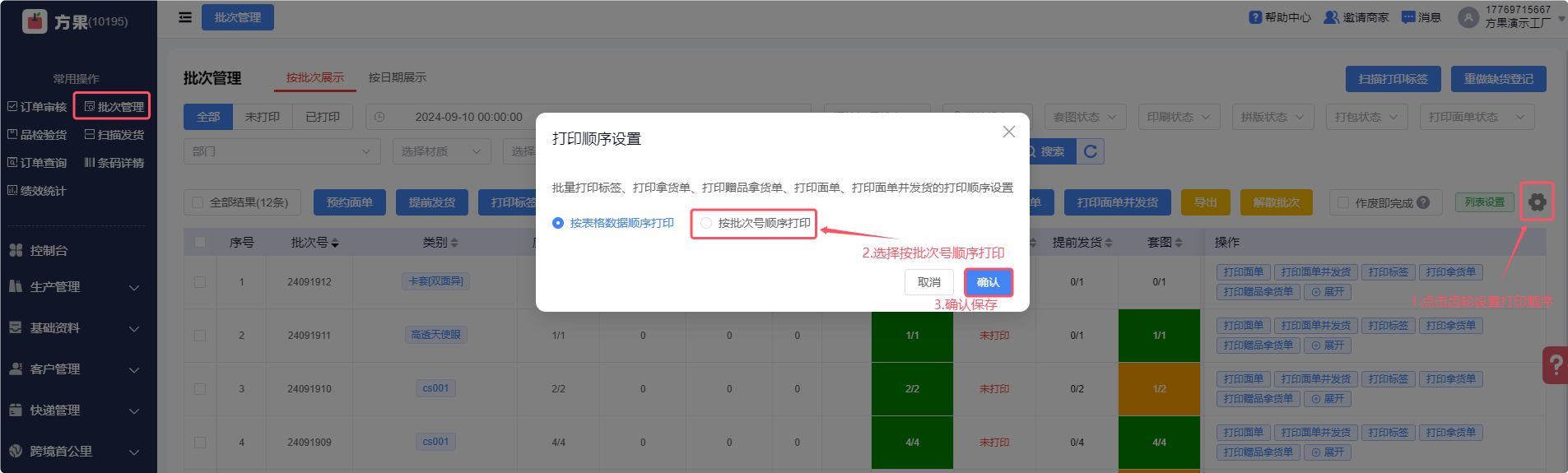Open 订单查询 in the sidebar

tap(37, 163)
